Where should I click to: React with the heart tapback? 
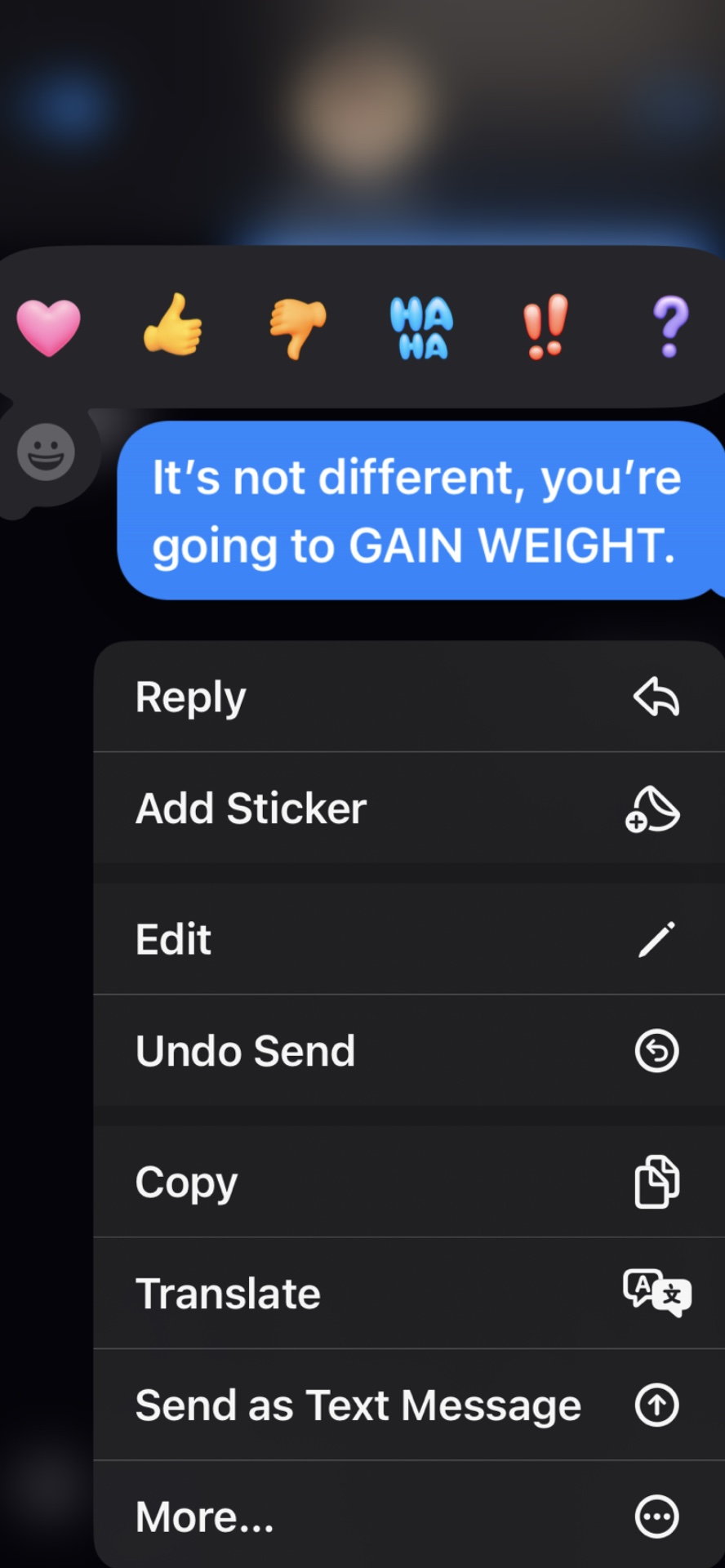[x=49, y=327]
